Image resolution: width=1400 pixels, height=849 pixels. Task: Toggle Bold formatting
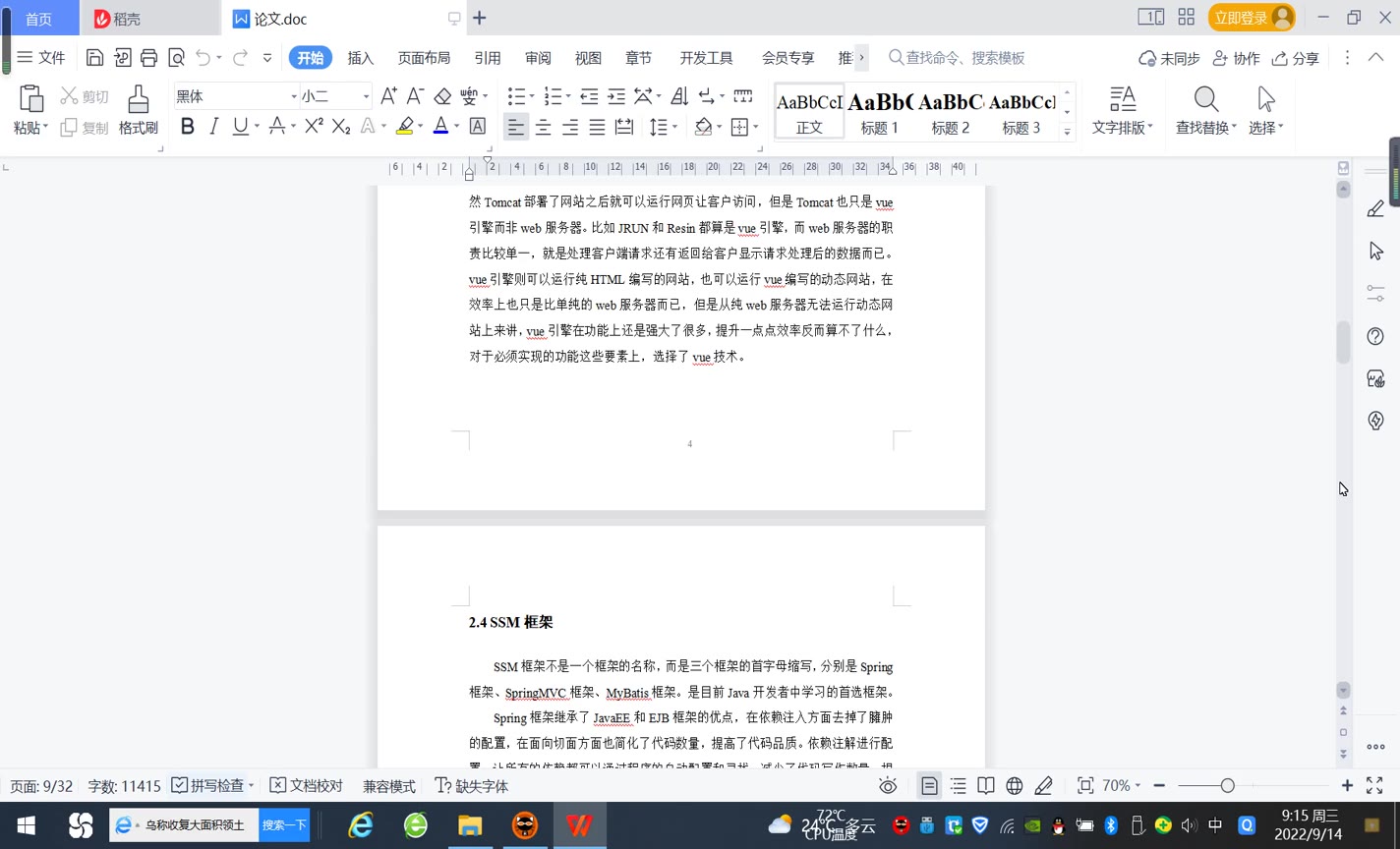[187, 126]
